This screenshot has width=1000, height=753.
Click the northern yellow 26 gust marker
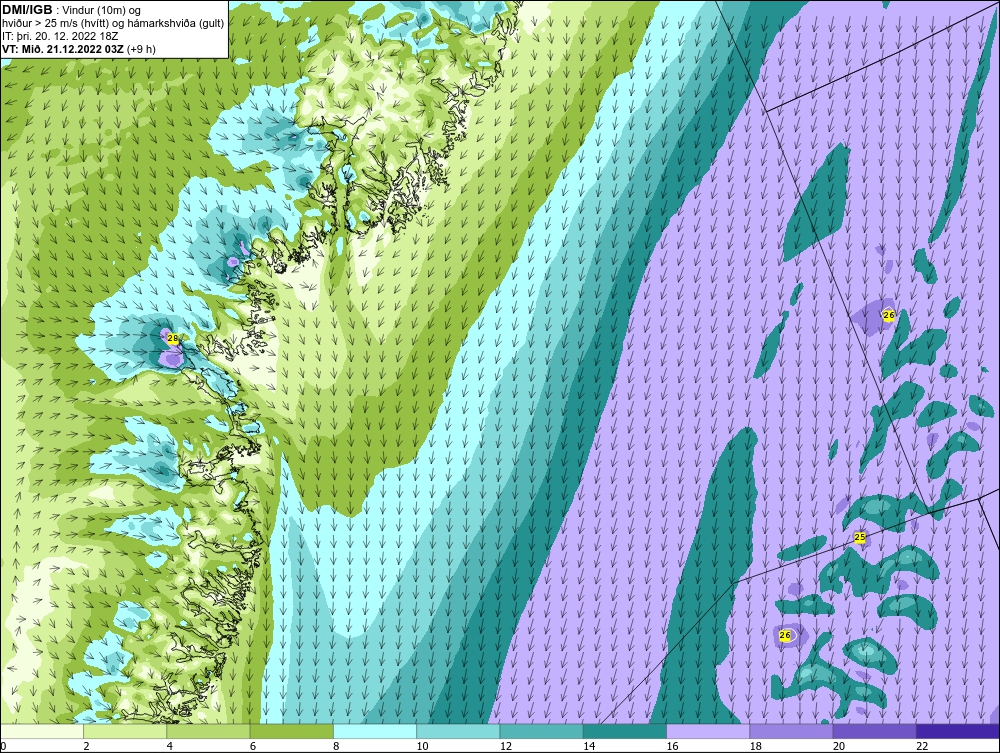point(888,315)
